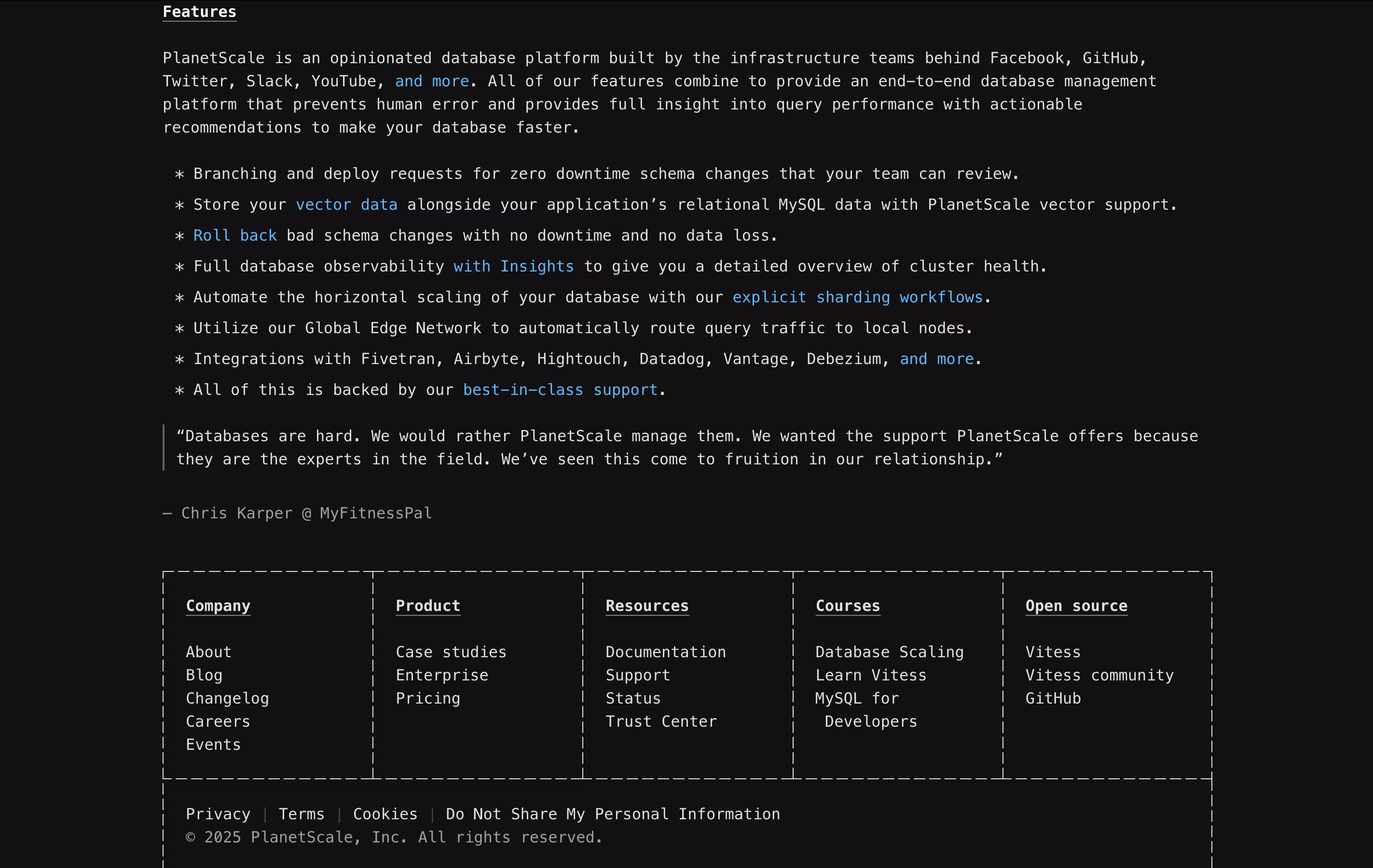The image size is (1373, 868).
Task: Open 'and more' integrations link after Debezium
Action: point(936,359)
